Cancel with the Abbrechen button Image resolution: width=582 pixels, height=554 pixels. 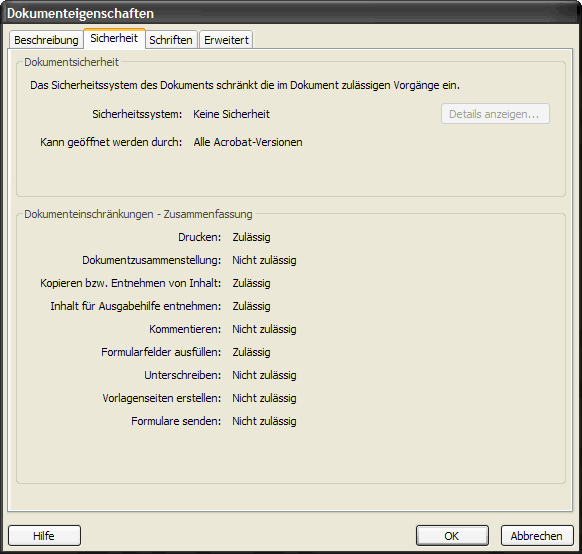pyautogui.click(x=537, y=535)
